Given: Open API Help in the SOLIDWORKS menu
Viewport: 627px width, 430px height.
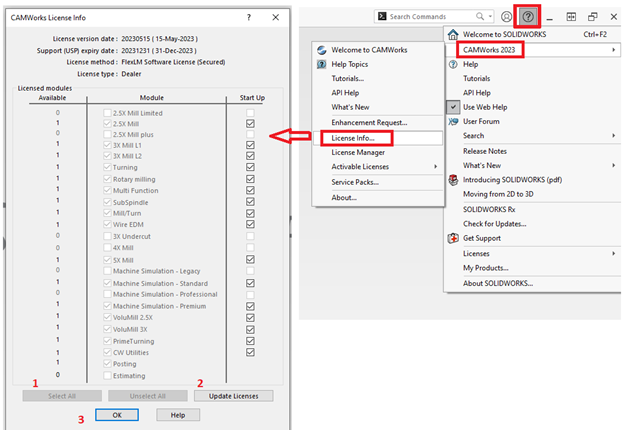Looking at the screenshot, I should click(532, 93).
